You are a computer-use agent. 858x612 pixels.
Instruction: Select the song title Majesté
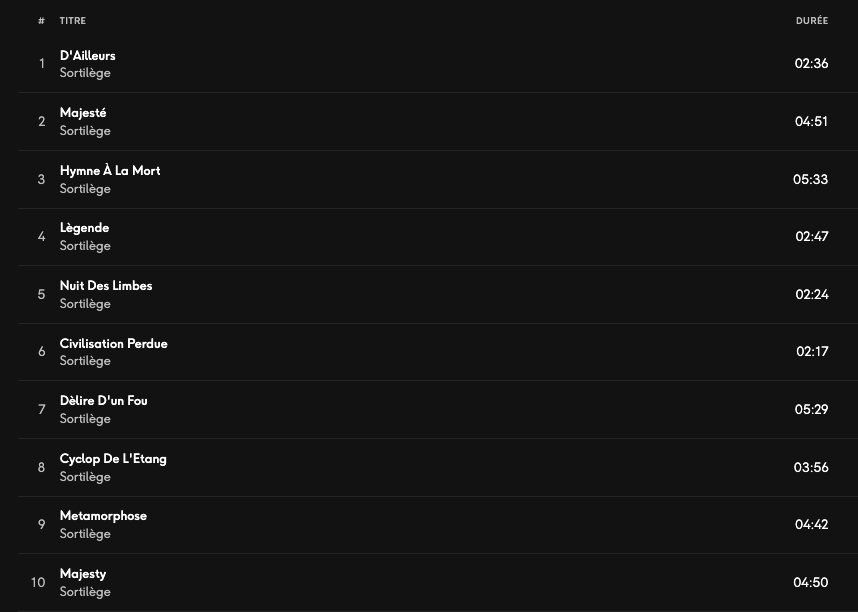tap(83, 113)
